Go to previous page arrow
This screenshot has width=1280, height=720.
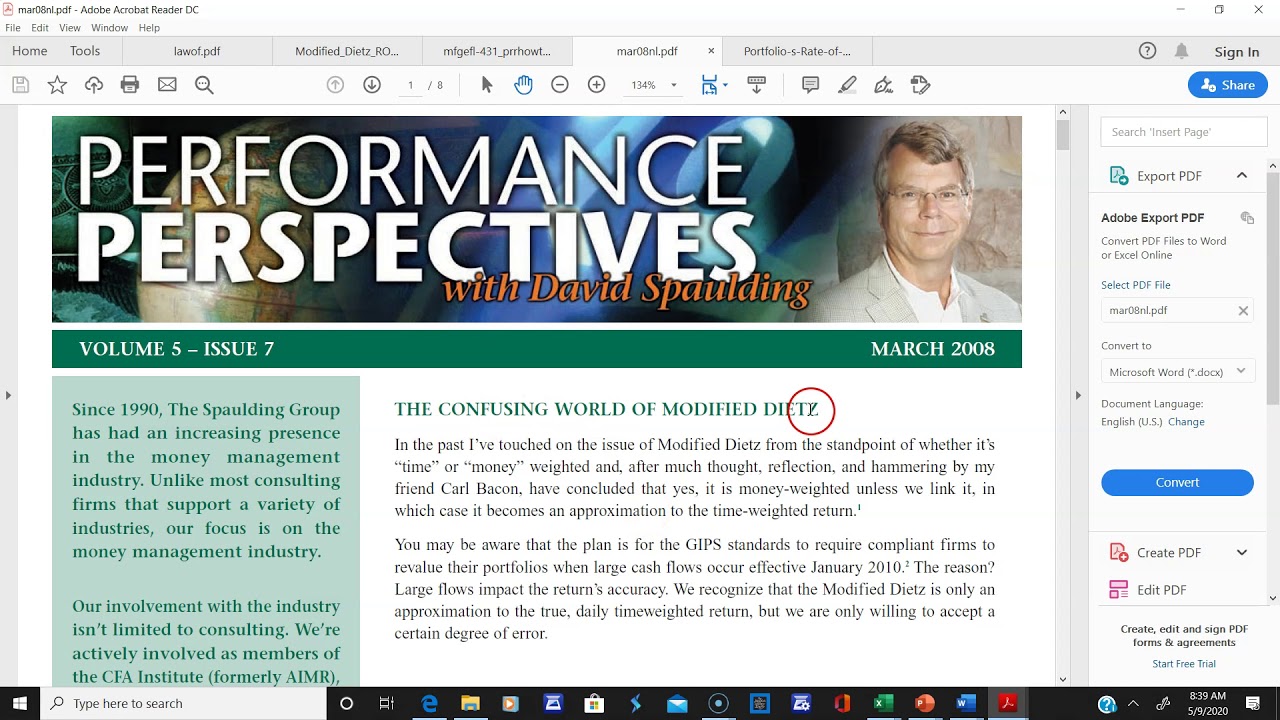[x=335, y=85]
